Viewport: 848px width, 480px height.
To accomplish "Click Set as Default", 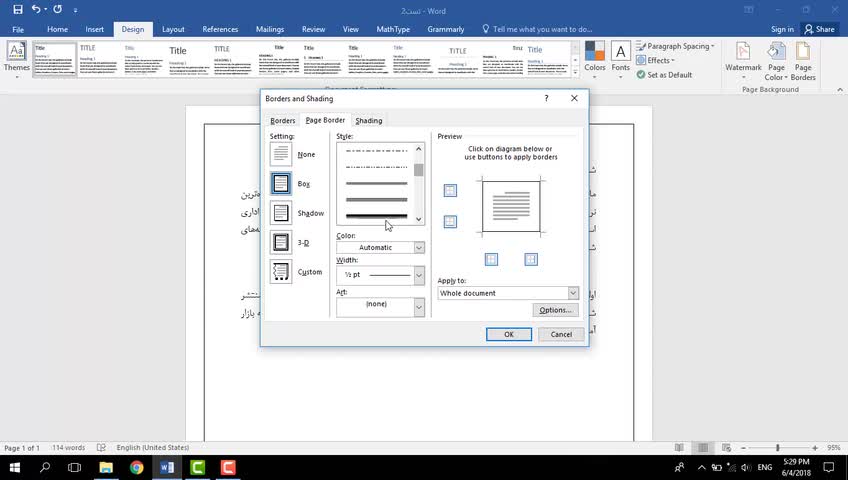I will (x=664, y=75).
